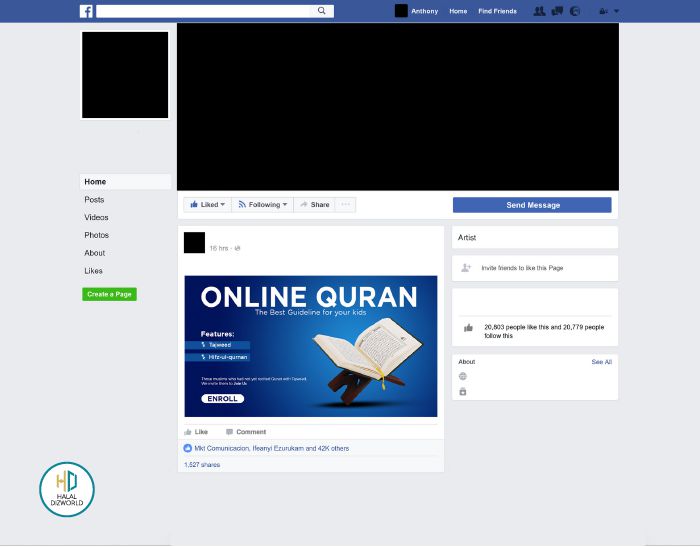The image size is (700, 547).
Task: Open the Online Quran post image
Action: coord(311,346)
